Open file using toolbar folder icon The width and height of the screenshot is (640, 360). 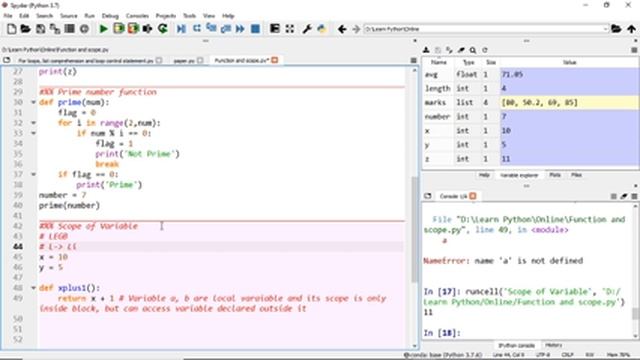coord(25,29)
